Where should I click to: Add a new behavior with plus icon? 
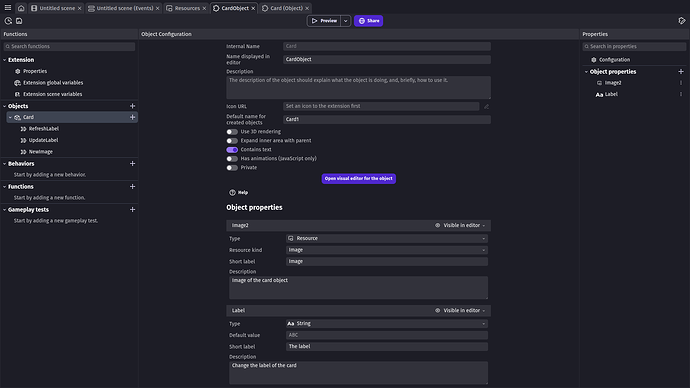pyautogui.click(x=132, y=164)
